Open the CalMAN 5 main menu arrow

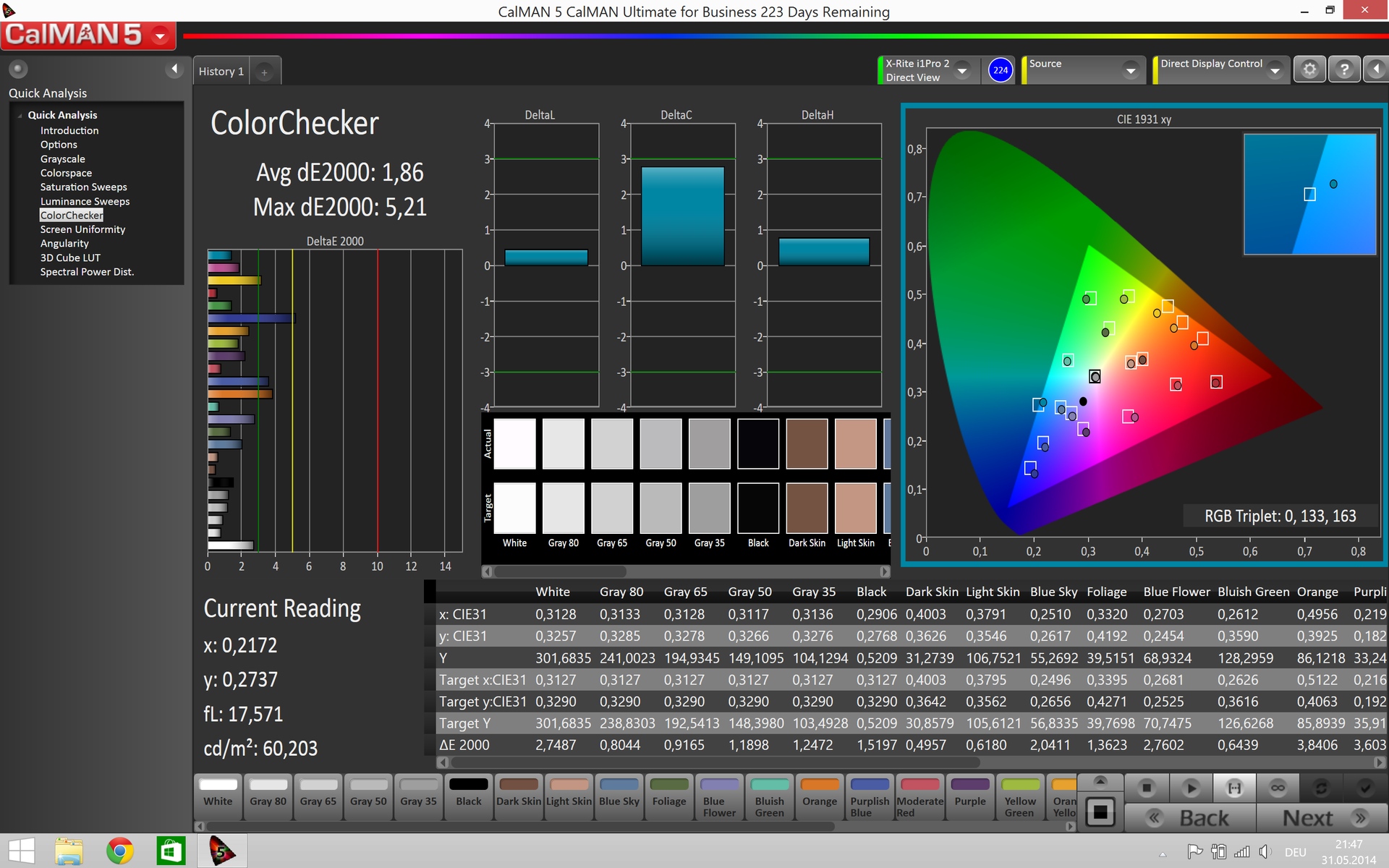click(161, 35)
